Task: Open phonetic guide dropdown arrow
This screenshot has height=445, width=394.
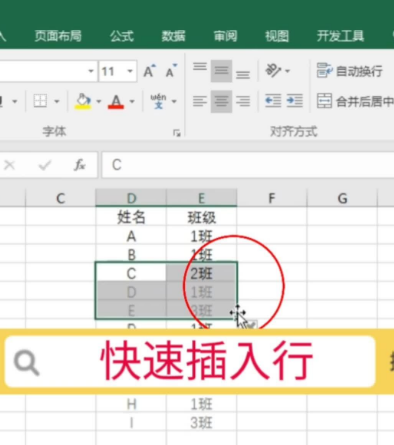Action: (x=174, y=101)
